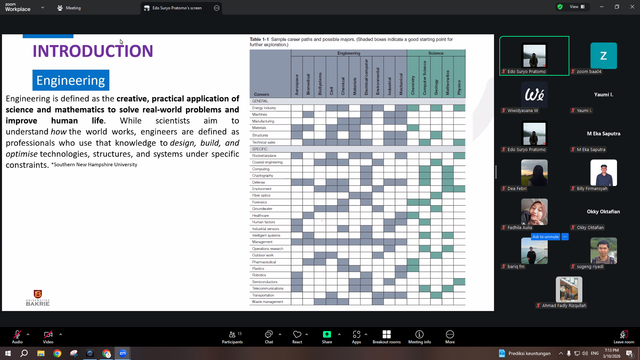Click the Universitas Bakrie logo on slide
This screenshot has width=640, height=360.
pyautogui.click(x=38, y=298)
